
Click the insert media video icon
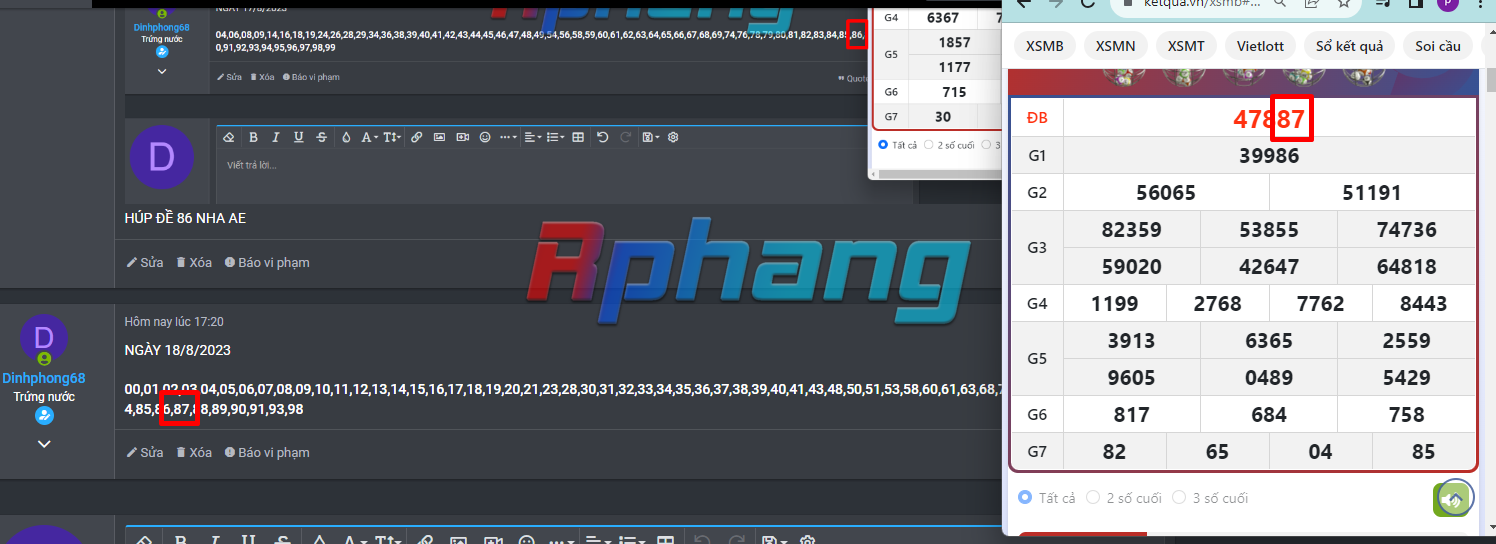[463, 137]
